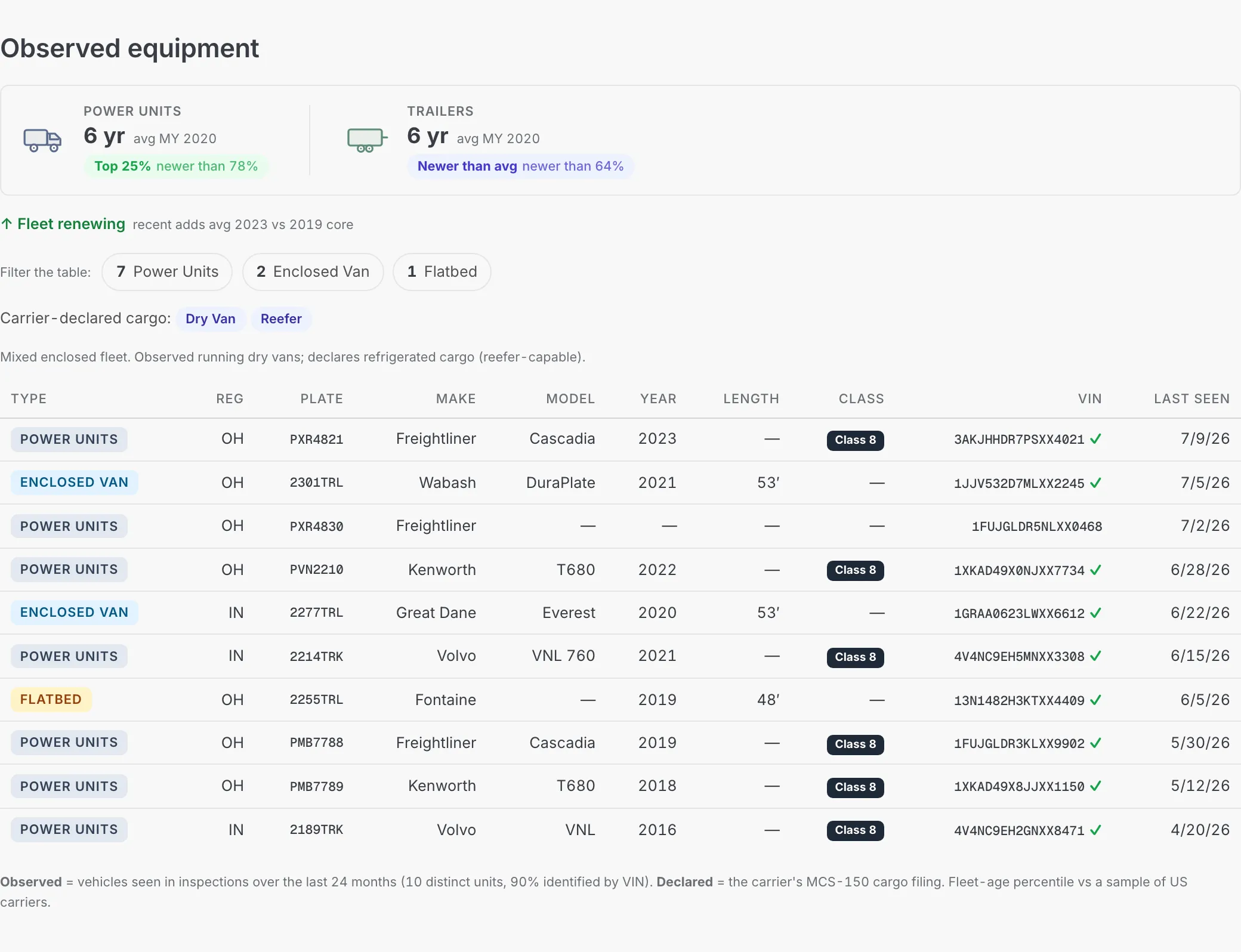
Task: Click plate 2189TRK
Action: [x=317, y=830]
